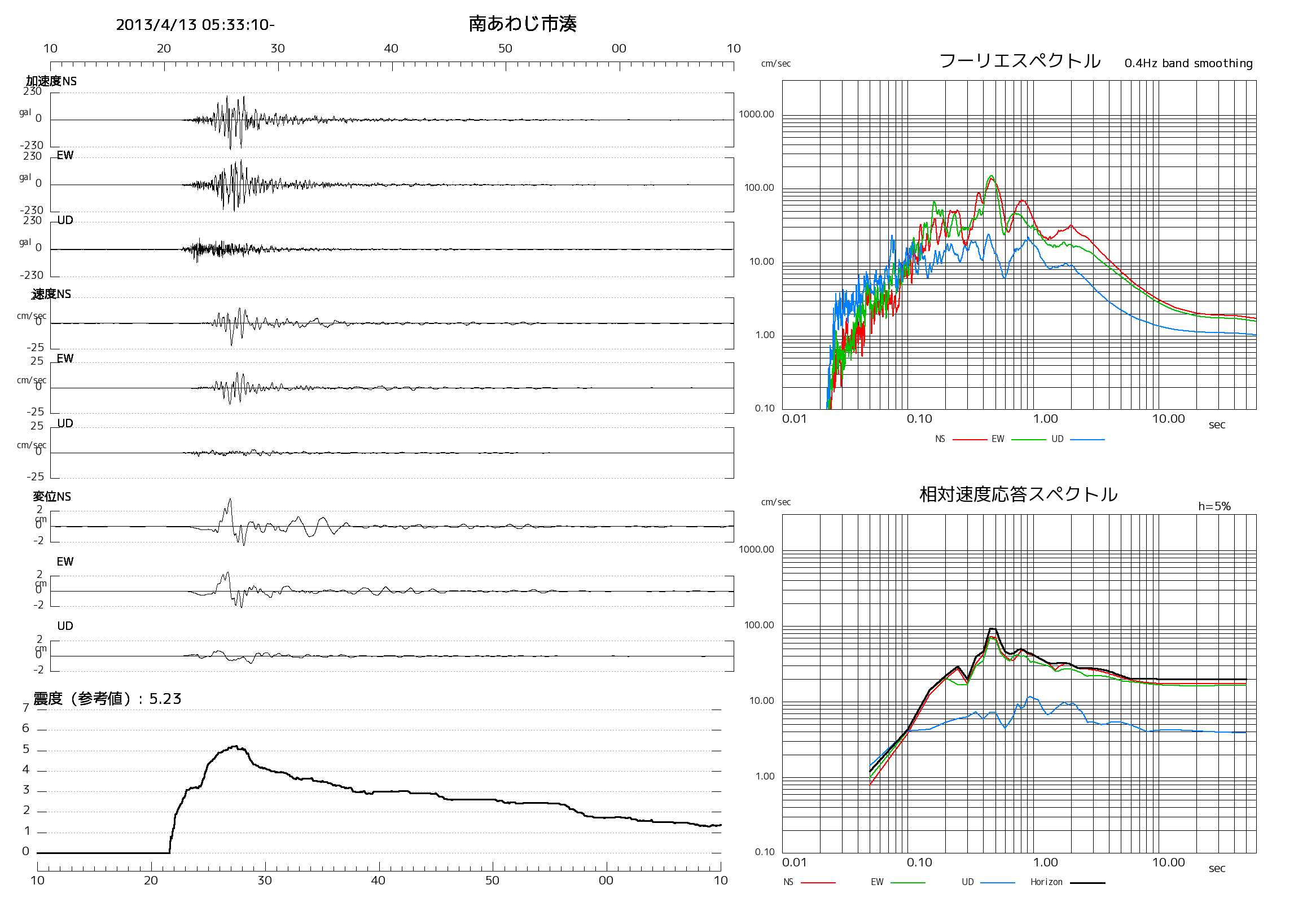The width and height of the screenshot is (1307, 924).
Task: Click the station title 南あわじ市湊
Action: tap(523, 24)
